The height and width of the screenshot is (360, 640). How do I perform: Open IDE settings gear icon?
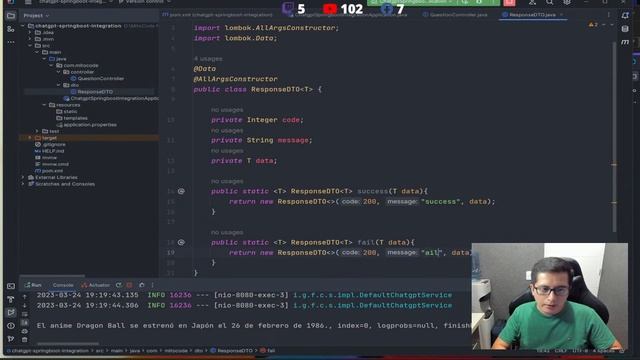coord(567,2)
